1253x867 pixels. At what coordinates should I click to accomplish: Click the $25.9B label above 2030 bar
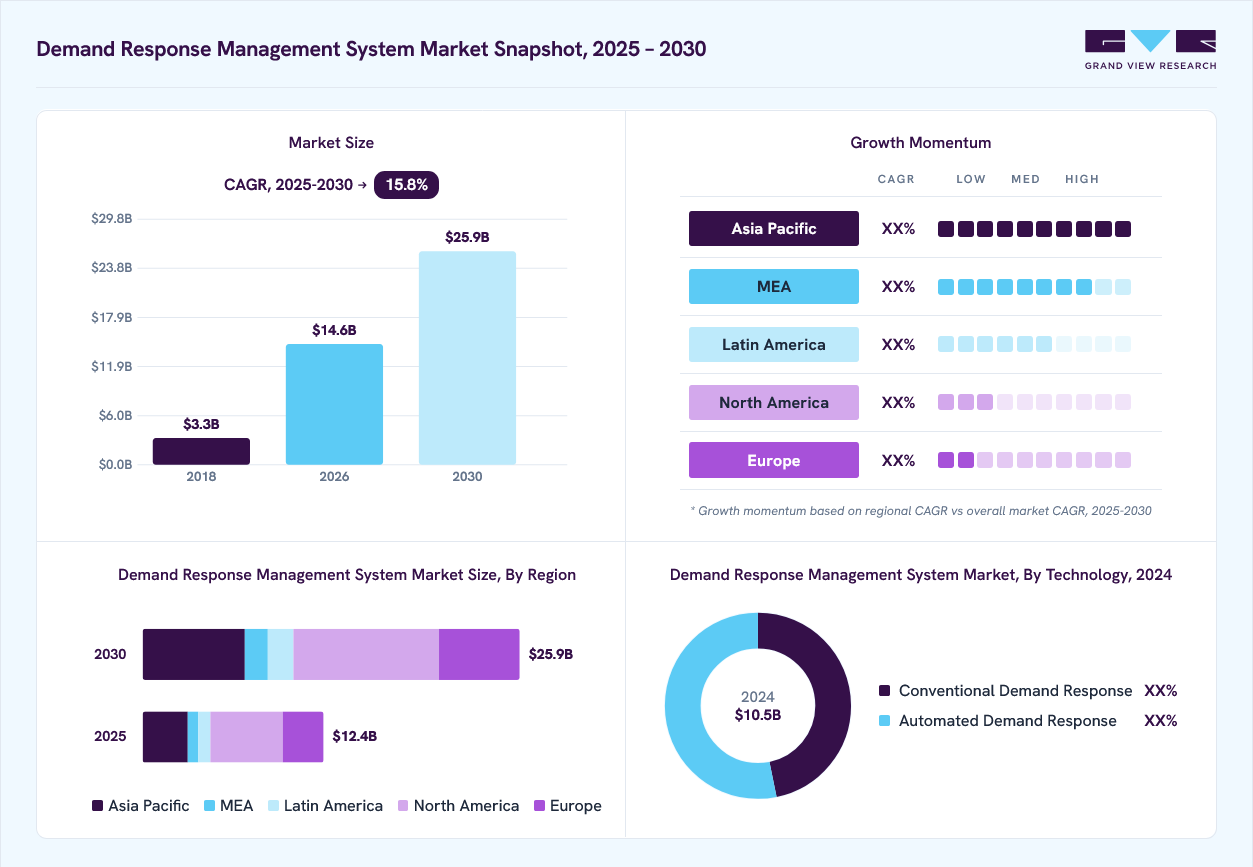click(x=467, y=237)
